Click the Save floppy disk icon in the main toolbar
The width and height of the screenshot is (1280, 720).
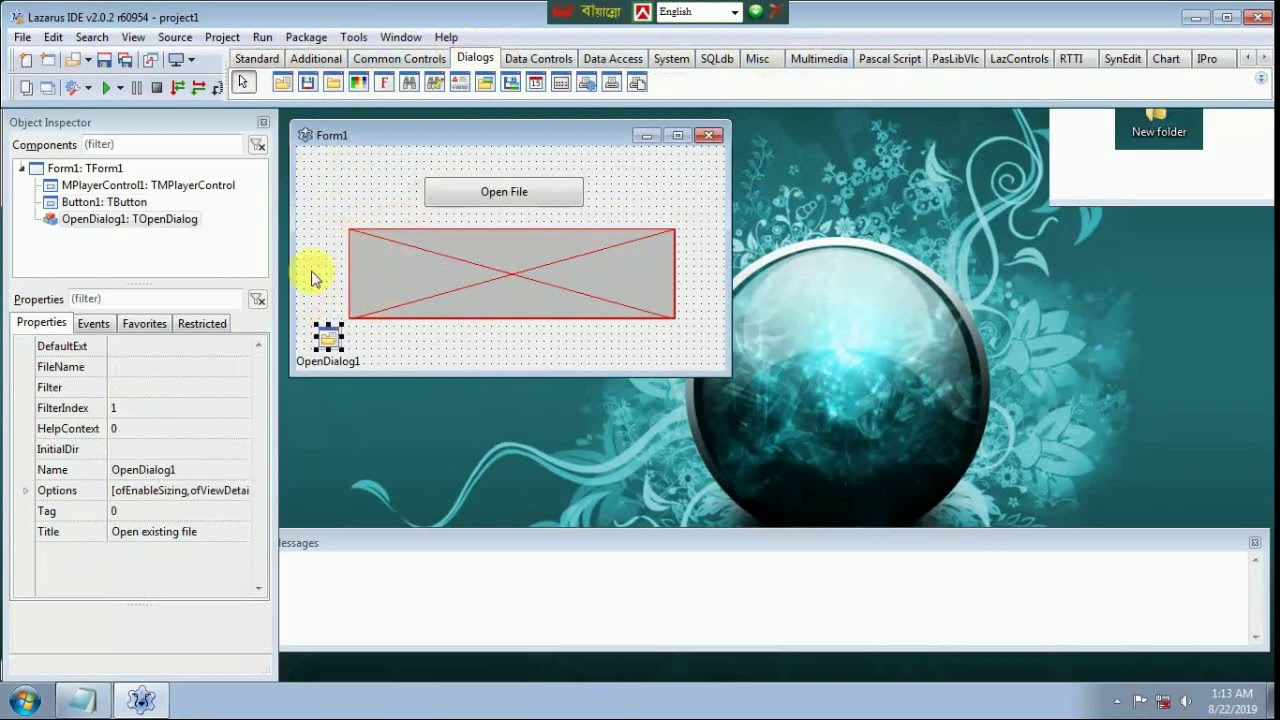104,60
